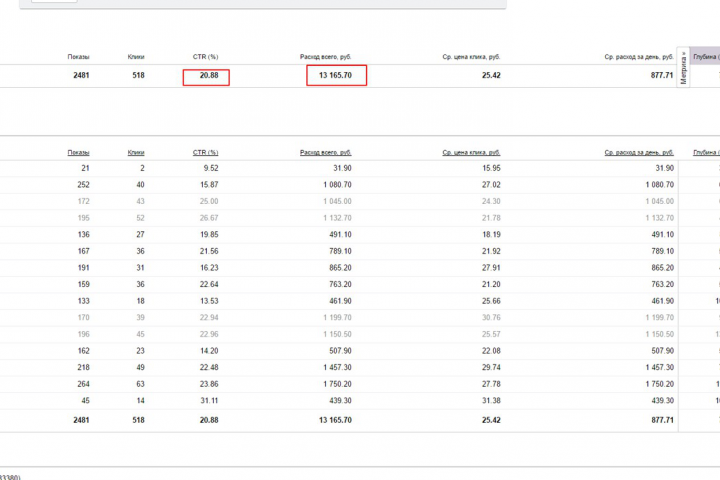The image size is (720, 480).
Task: Select 877.71 in the bottom totals row
Action: click(662, 420)
